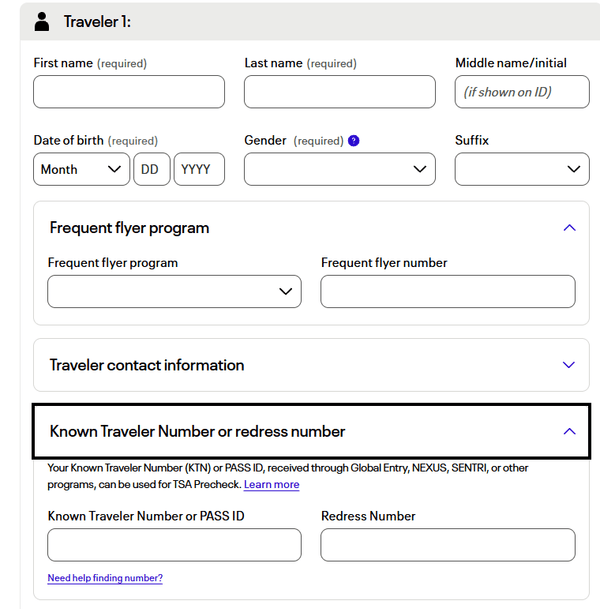Focus the Frequent flyer number field
Image resolution: width=600 pixels, height=609 pixels.
coord(447,292)
